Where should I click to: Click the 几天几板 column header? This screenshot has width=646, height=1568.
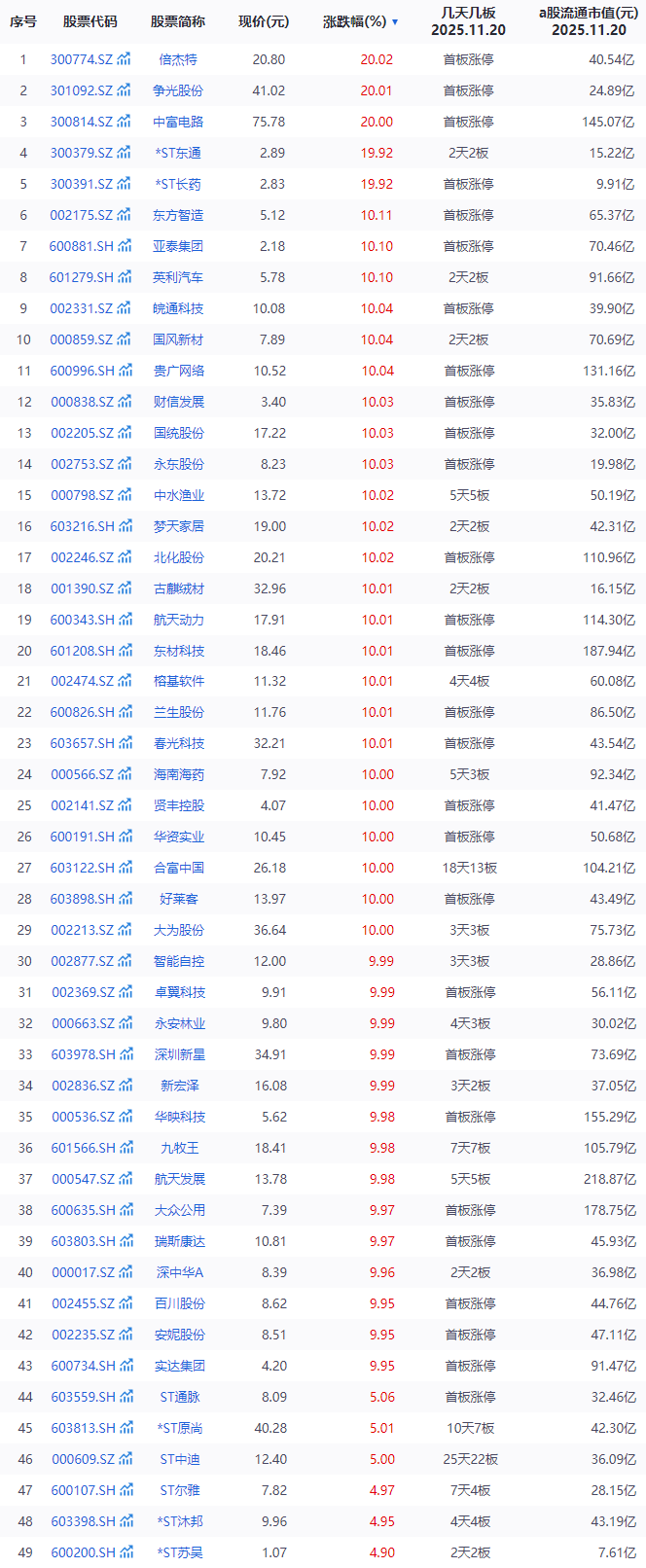(x=468, y=21)
